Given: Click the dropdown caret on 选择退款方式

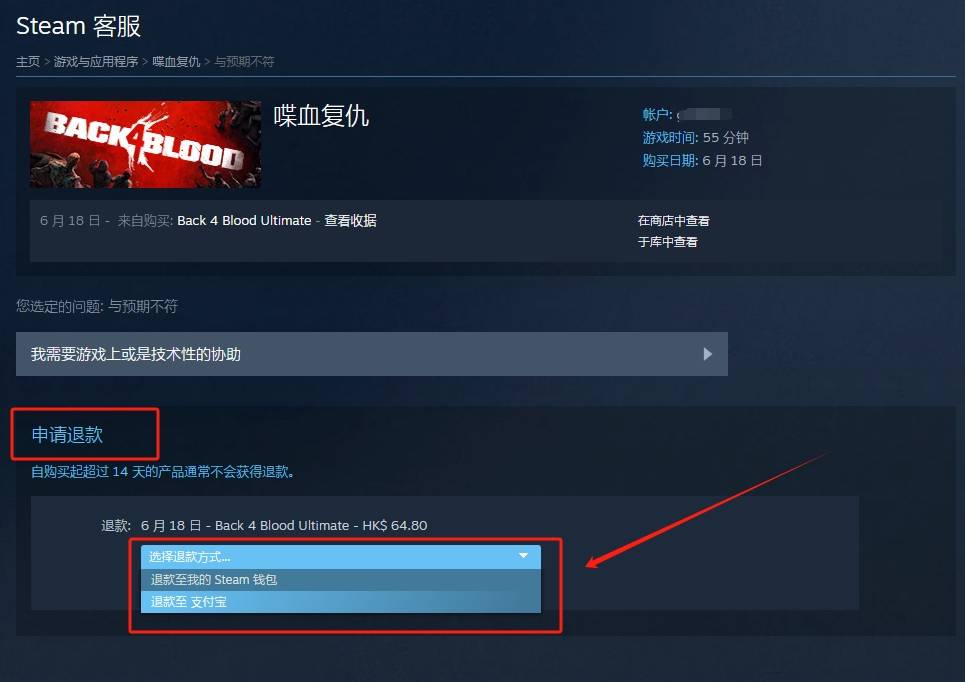Looking at the screenshot, I should coord(523,556).
